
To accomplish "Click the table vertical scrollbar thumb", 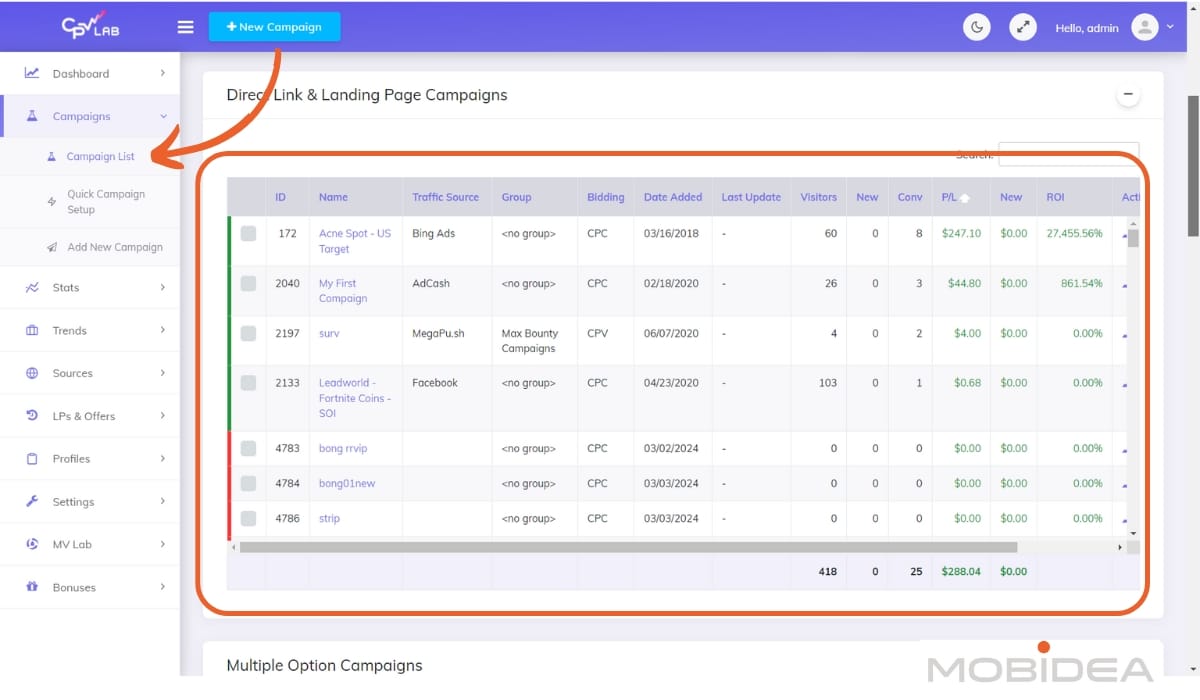I will click(x=1133, y=238).
